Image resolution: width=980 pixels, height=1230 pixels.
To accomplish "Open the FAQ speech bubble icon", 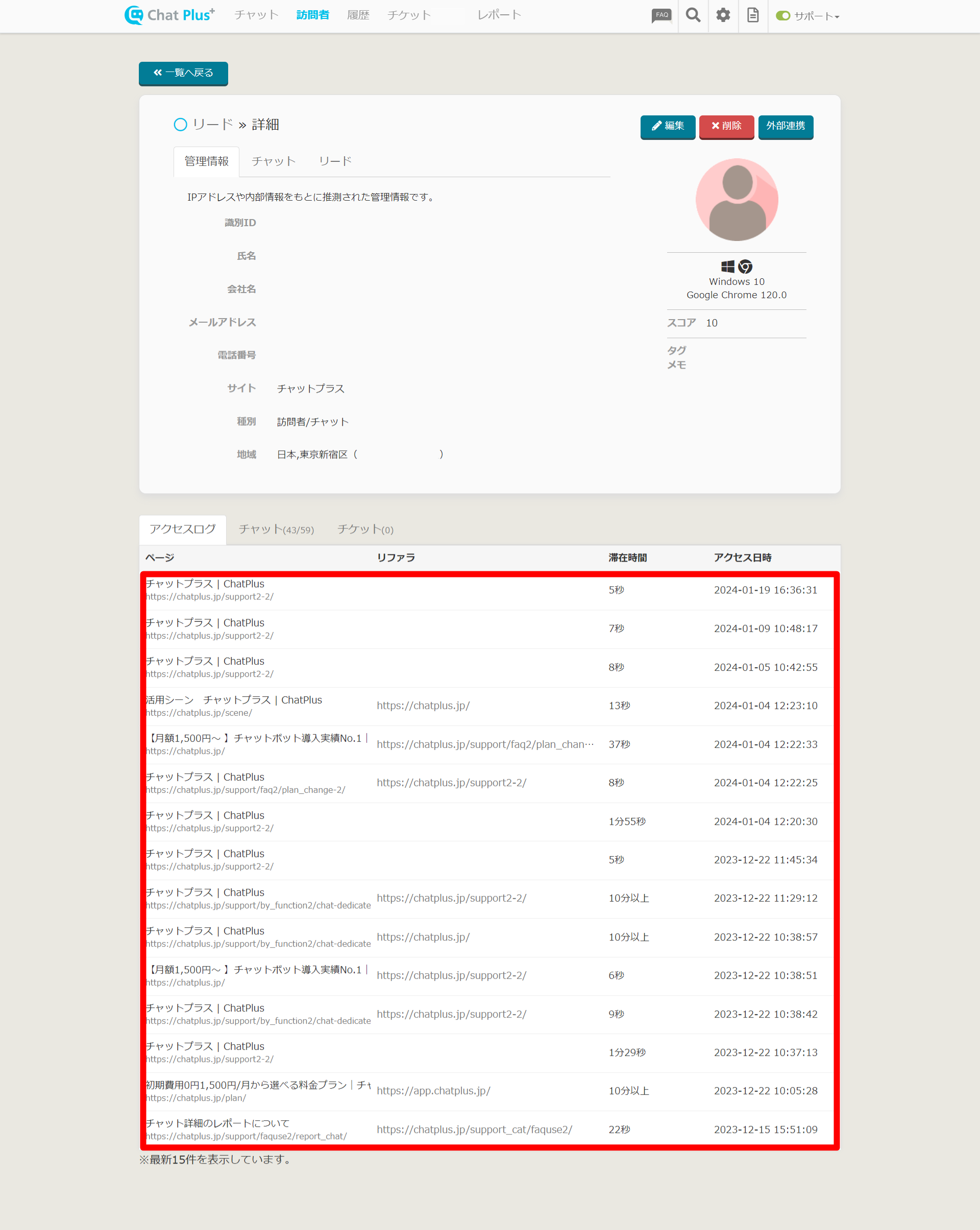I will point(661,15).
